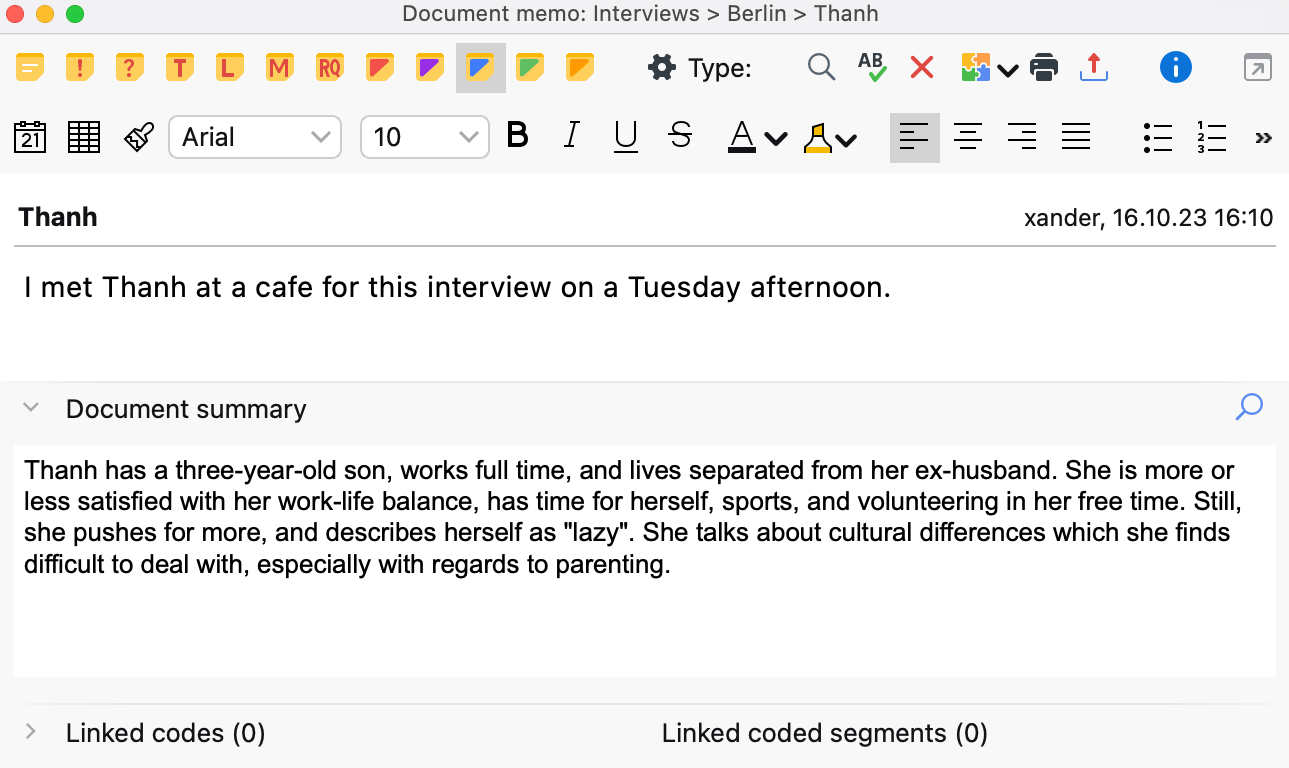
Task: Toggle italic formatting
Action: pyautogui.click(x=571, y=136)
